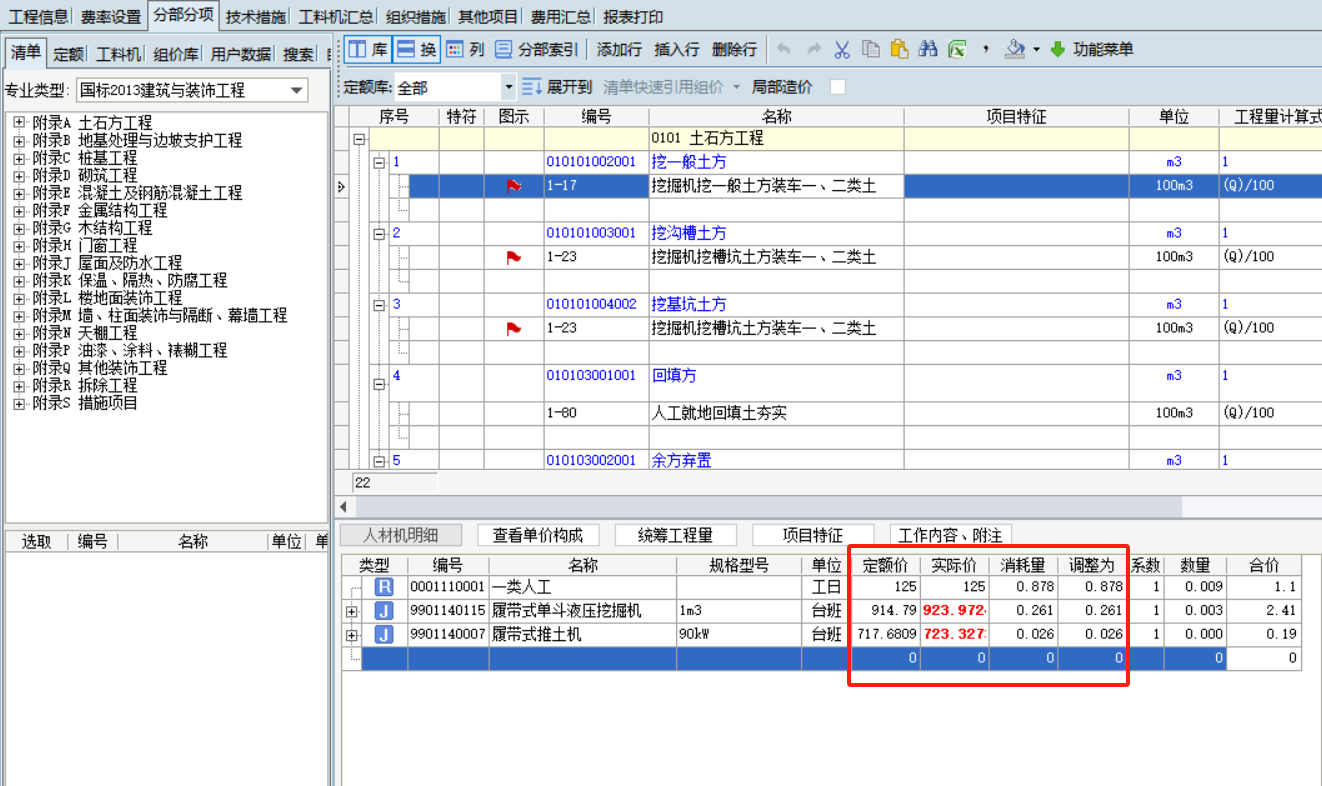Click 添加行 add row button
Viewport: 1322px width, 786px height.
619,49
